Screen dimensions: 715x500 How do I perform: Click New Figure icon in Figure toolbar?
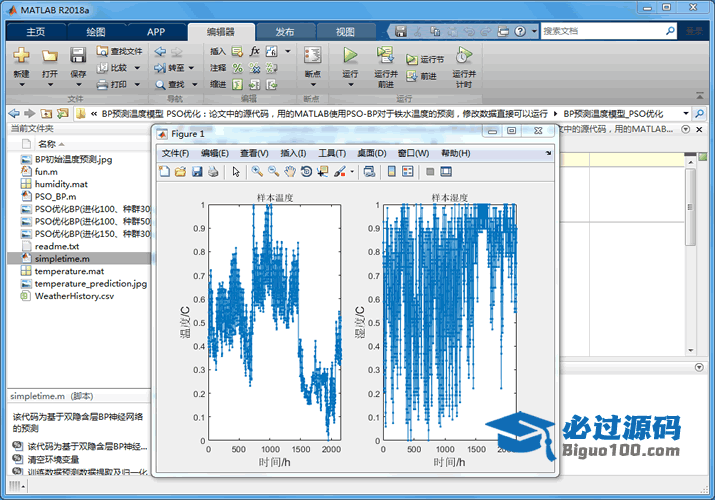164,172
